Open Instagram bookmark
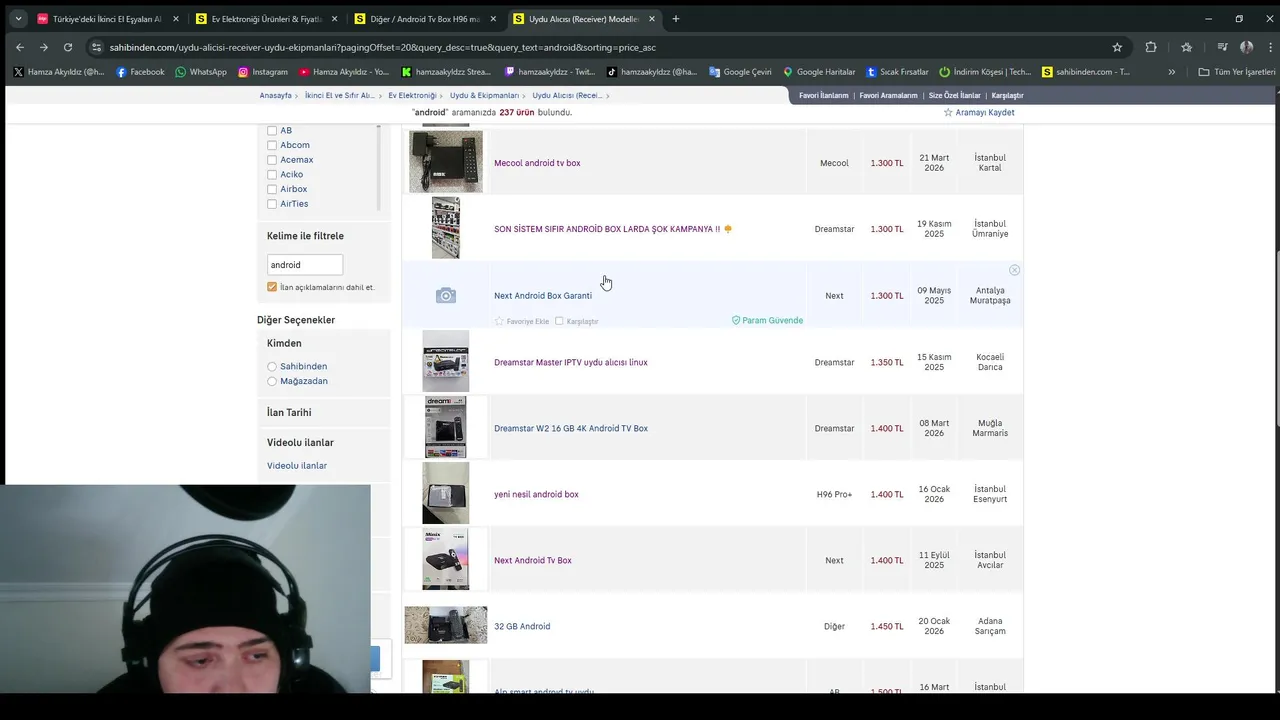Image resolution: width=1280 pixels, height=720 pixels. (x=262, y=72)
